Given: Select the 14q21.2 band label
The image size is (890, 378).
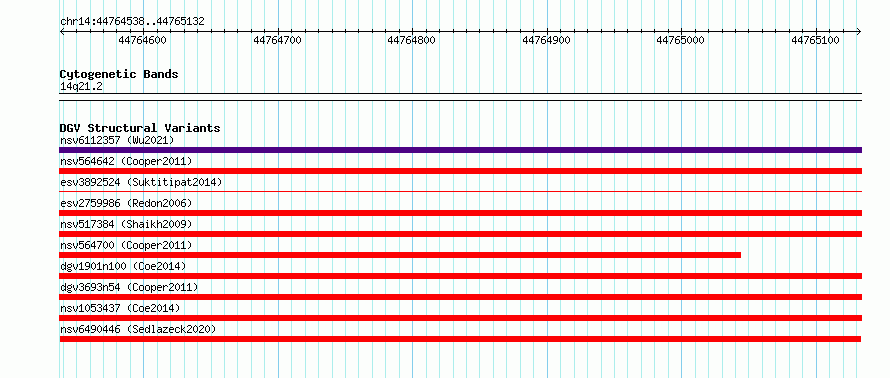Looking at the screenshot, I should pyautogui.click(x=81, y=87).
